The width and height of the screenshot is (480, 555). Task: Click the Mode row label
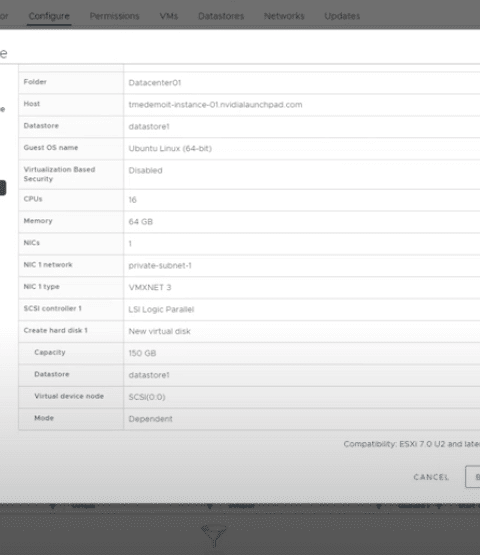tap(44, 418)
